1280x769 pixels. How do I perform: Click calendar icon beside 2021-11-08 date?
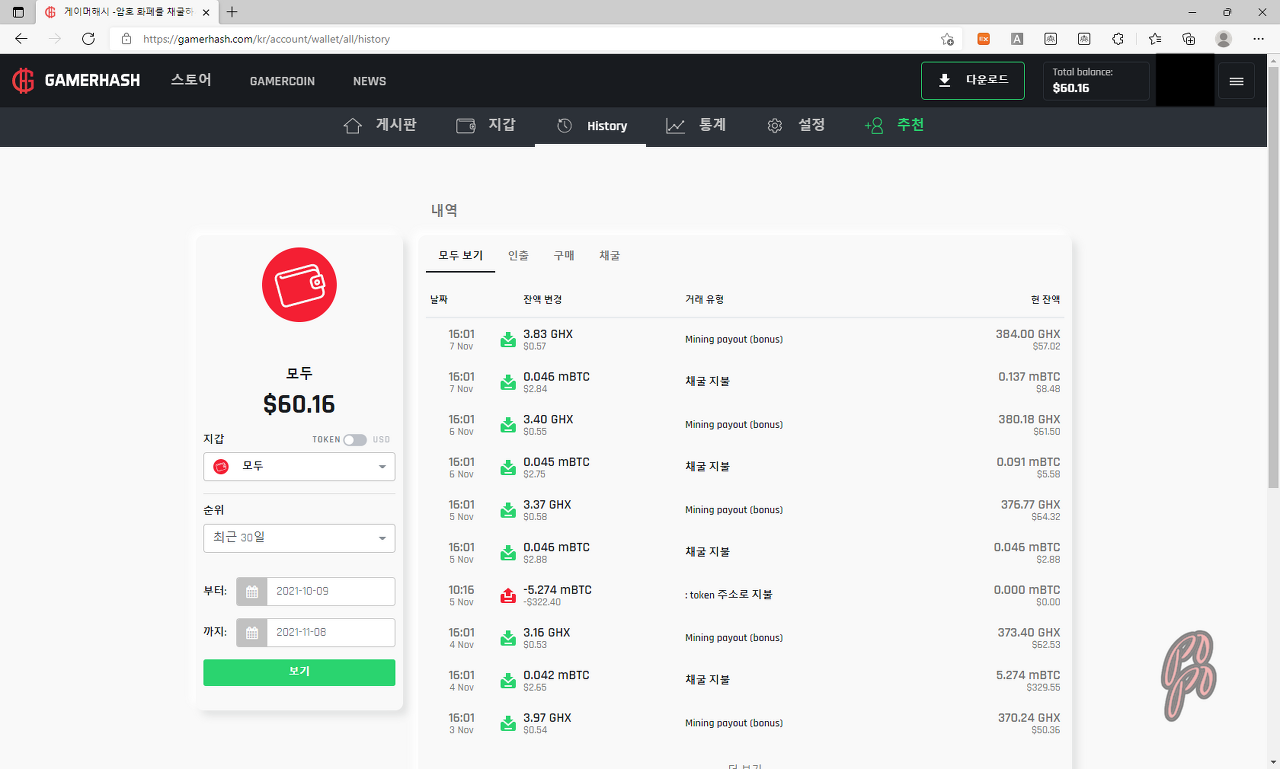point(252,633)
